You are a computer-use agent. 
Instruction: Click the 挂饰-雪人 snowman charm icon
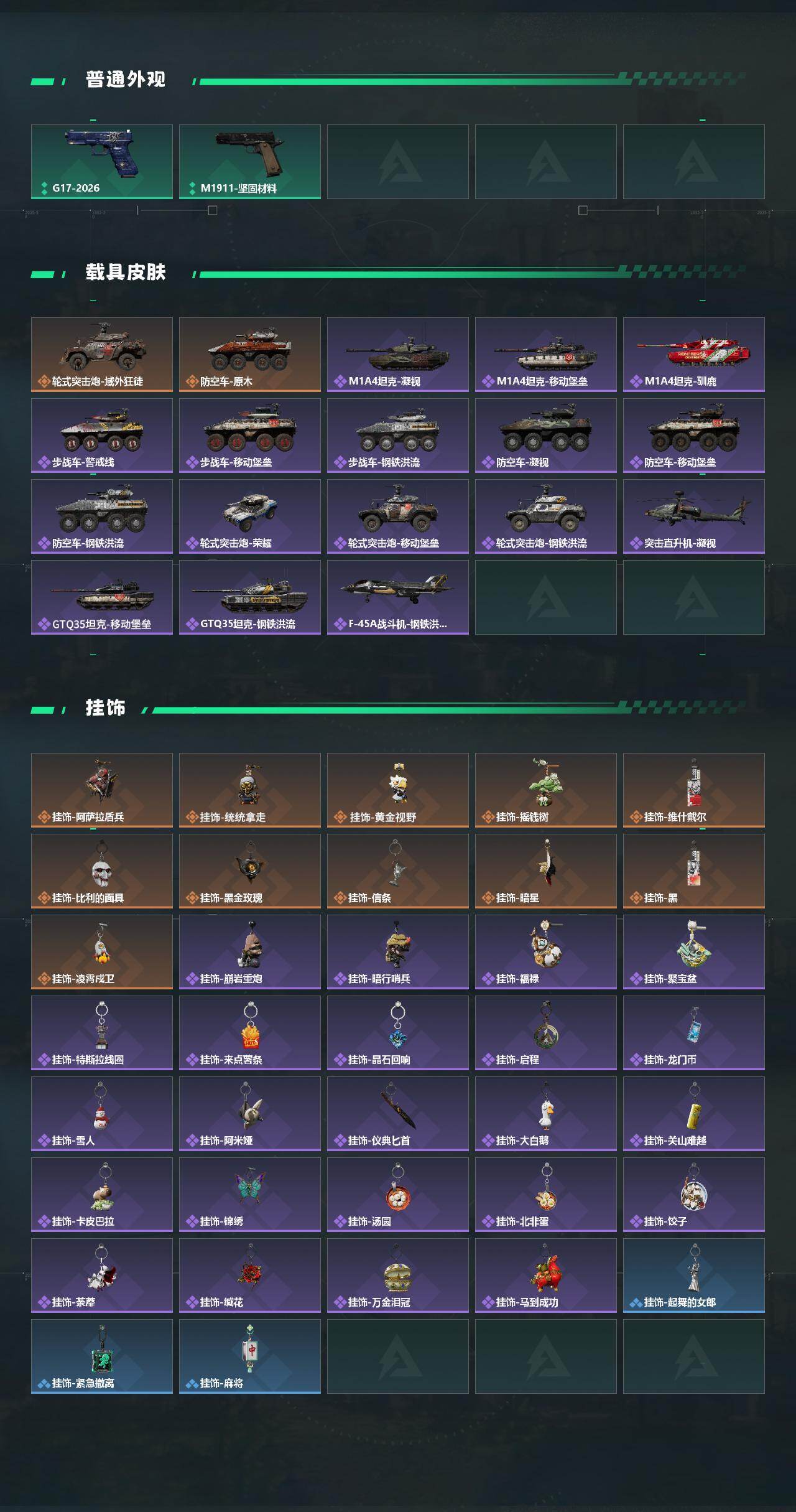click(101, 1107)
